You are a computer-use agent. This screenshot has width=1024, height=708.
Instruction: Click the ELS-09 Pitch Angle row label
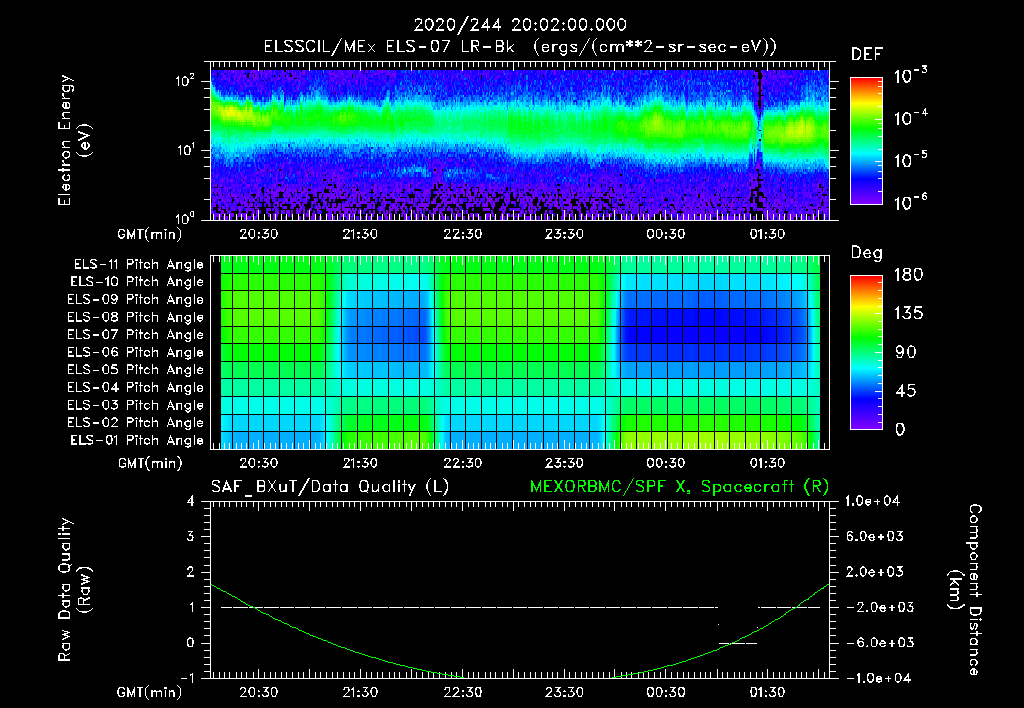(135, 300)
